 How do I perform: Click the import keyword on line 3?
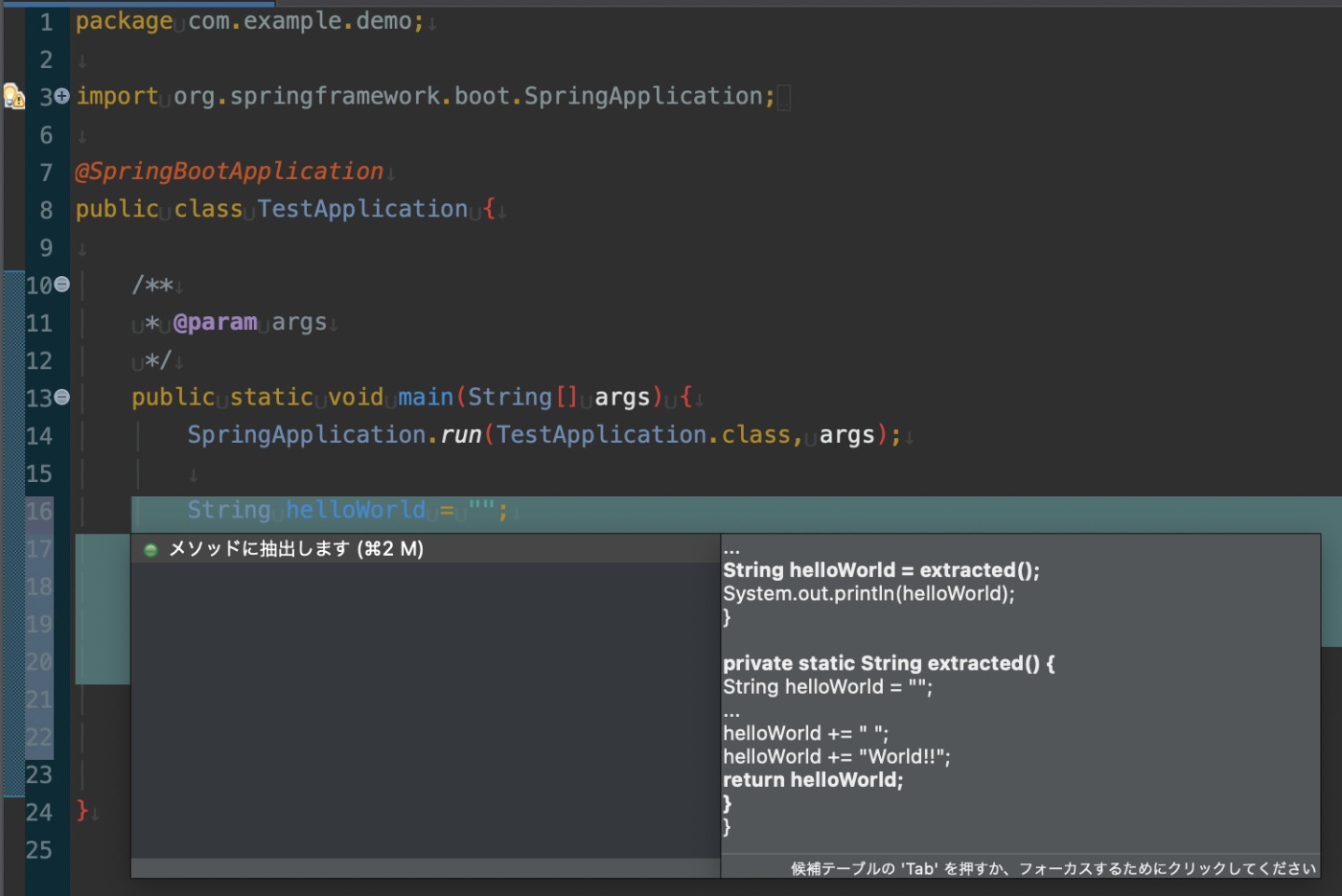pos(117,96)
